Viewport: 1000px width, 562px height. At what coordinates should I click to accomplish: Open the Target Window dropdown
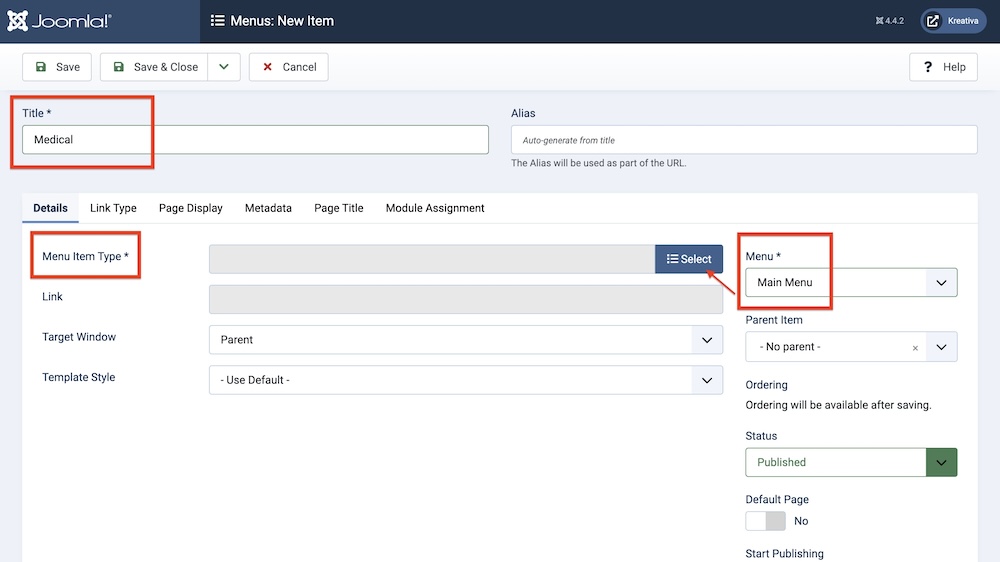pyautogui.click(x=465, y=340)
